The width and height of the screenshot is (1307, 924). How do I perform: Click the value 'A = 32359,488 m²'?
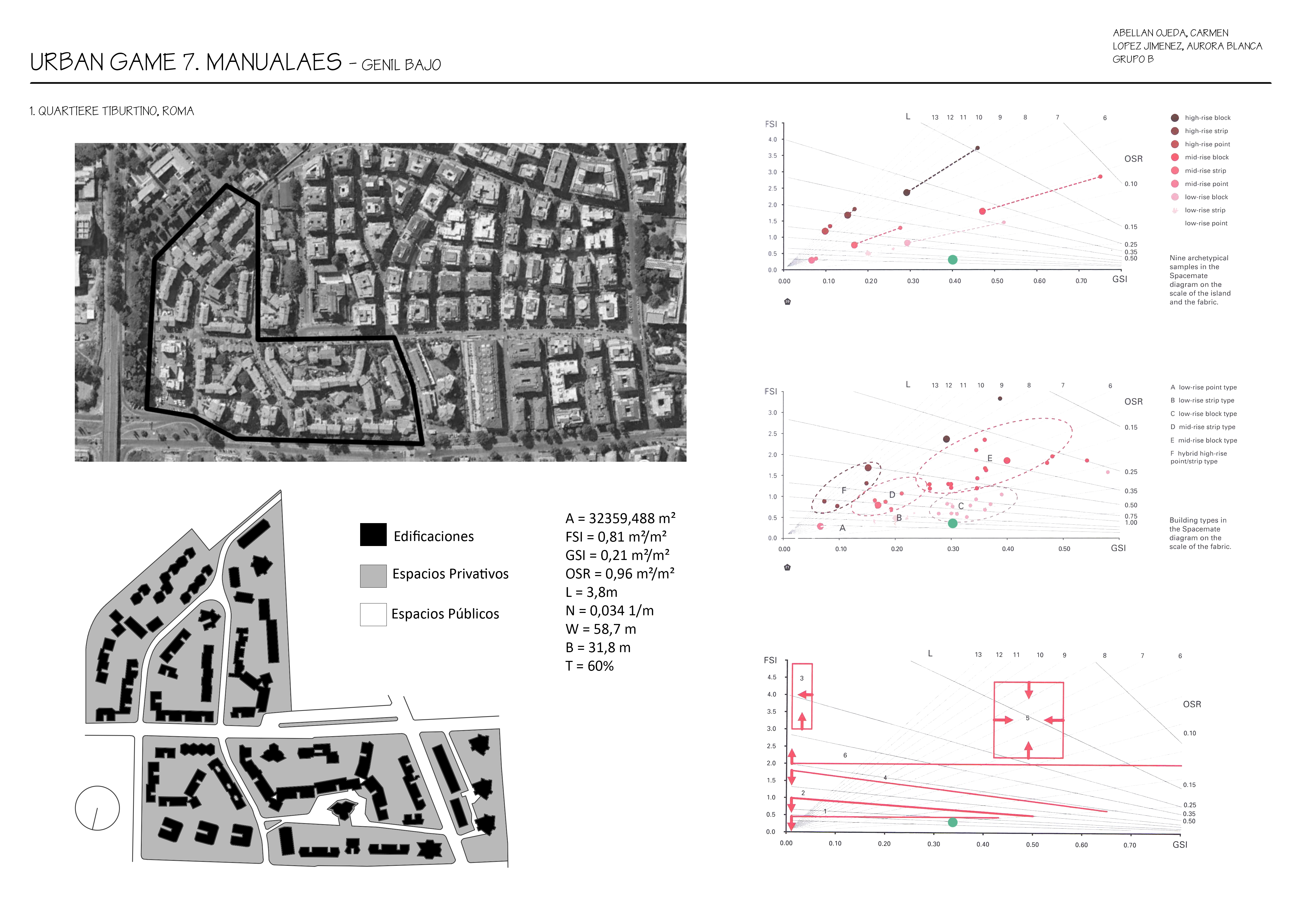(620, 518)
